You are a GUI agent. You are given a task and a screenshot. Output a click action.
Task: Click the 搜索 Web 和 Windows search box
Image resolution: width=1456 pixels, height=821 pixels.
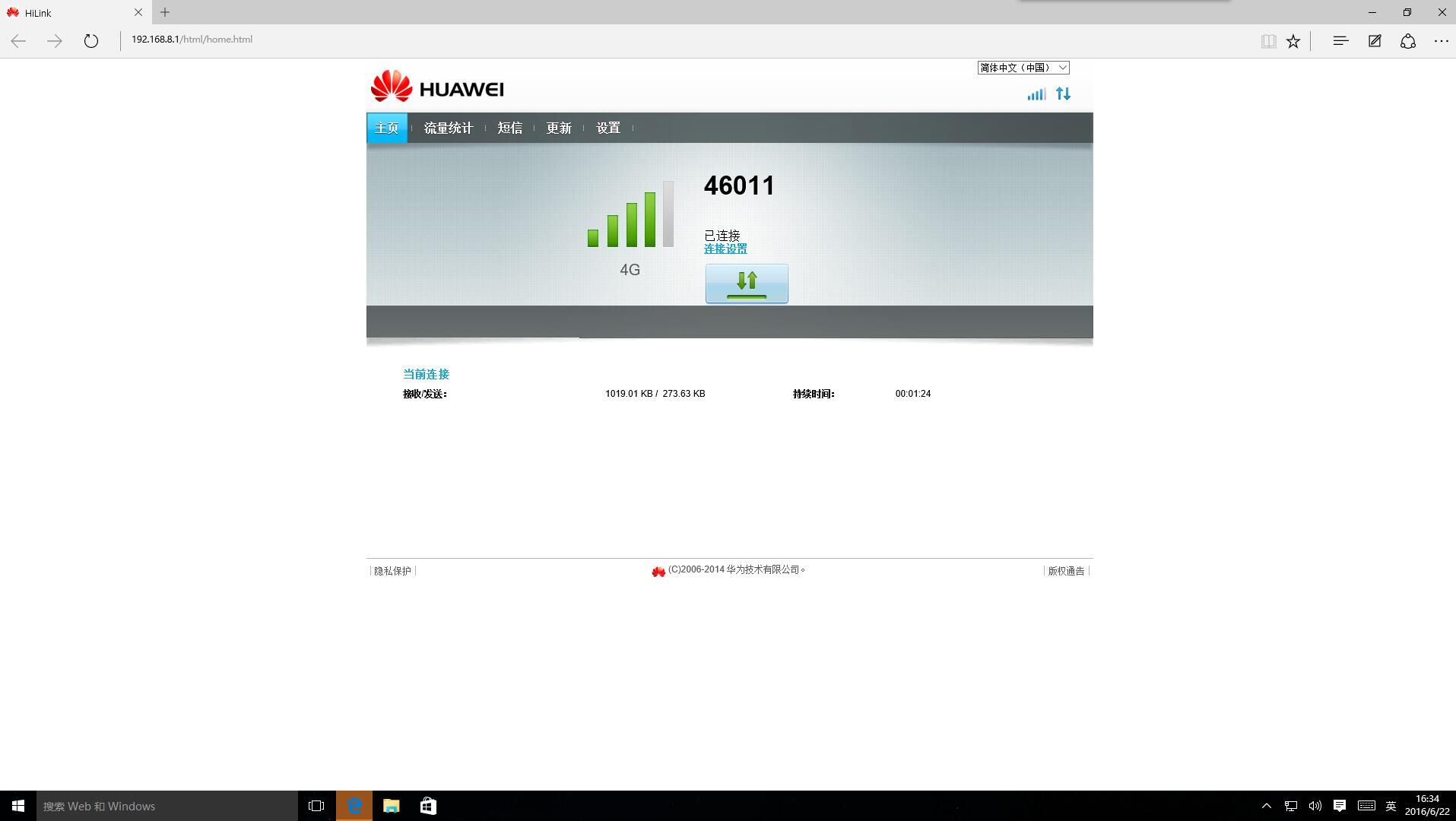(x=167, y=806)
